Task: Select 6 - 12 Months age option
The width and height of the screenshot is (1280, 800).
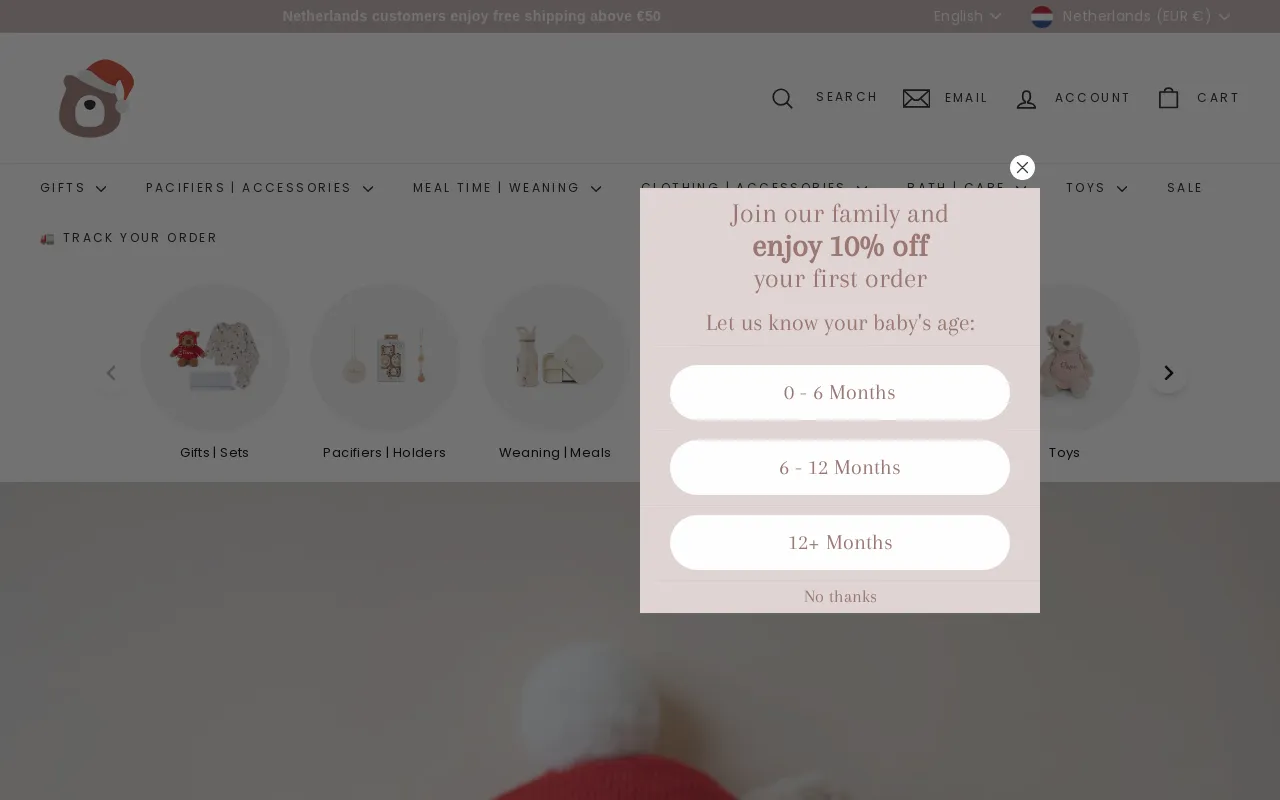Action: point(840,467)
